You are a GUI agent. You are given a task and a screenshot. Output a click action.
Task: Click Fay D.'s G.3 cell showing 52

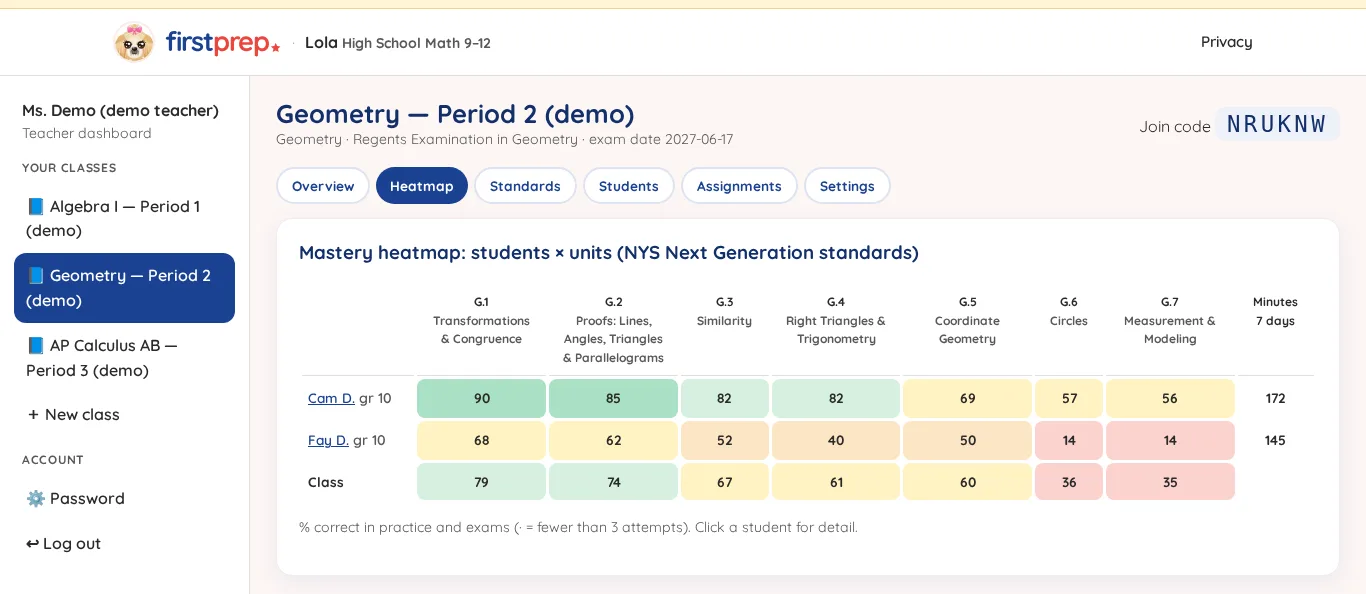click(x=725, y=440)
